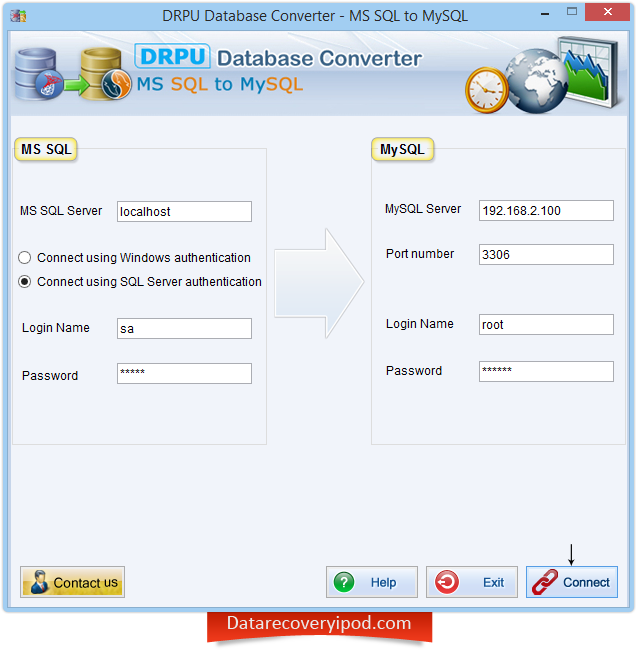Click the MS SQL Password field
637x650 pixels.
184,373
